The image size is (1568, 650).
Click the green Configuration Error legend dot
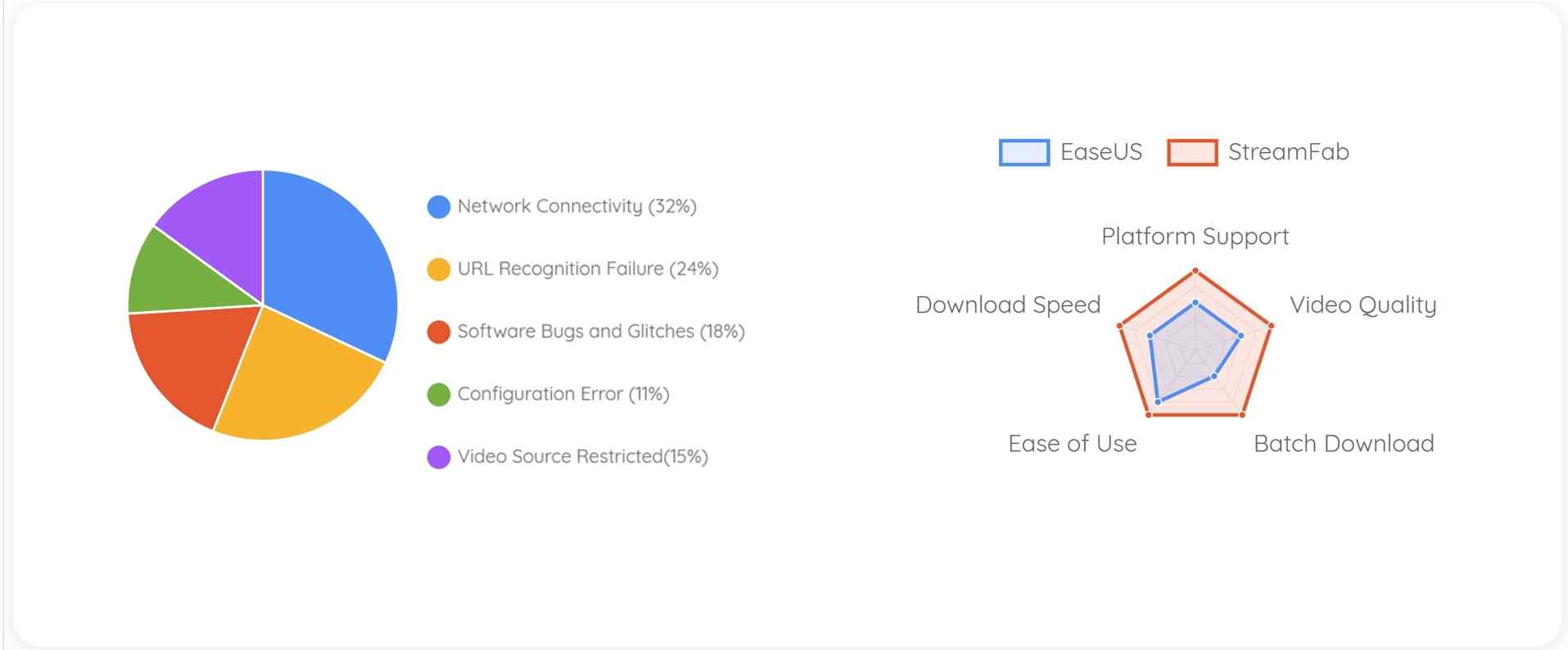tap(439, 394)
